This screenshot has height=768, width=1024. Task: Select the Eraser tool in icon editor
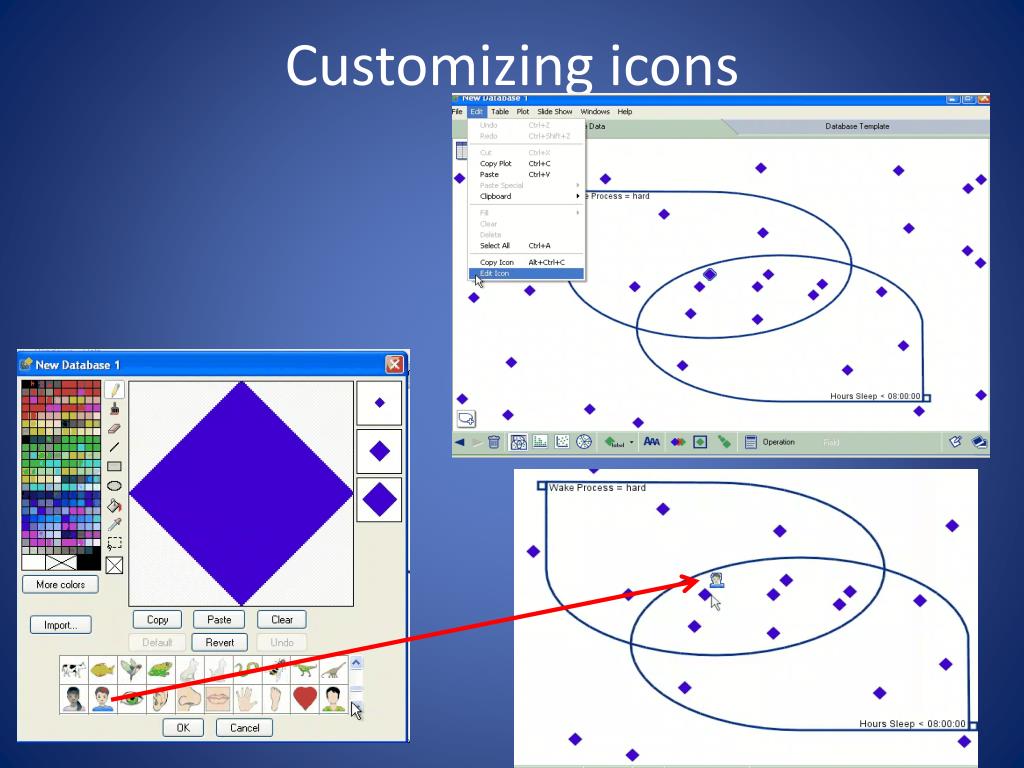114,428
